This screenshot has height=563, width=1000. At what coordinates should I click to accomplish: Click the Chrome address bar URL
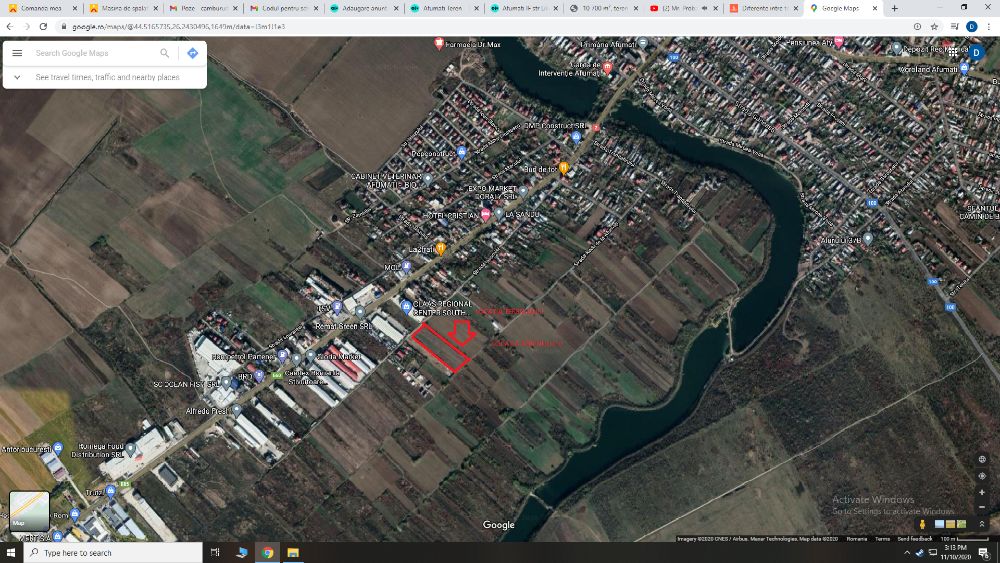coord(179,27)
